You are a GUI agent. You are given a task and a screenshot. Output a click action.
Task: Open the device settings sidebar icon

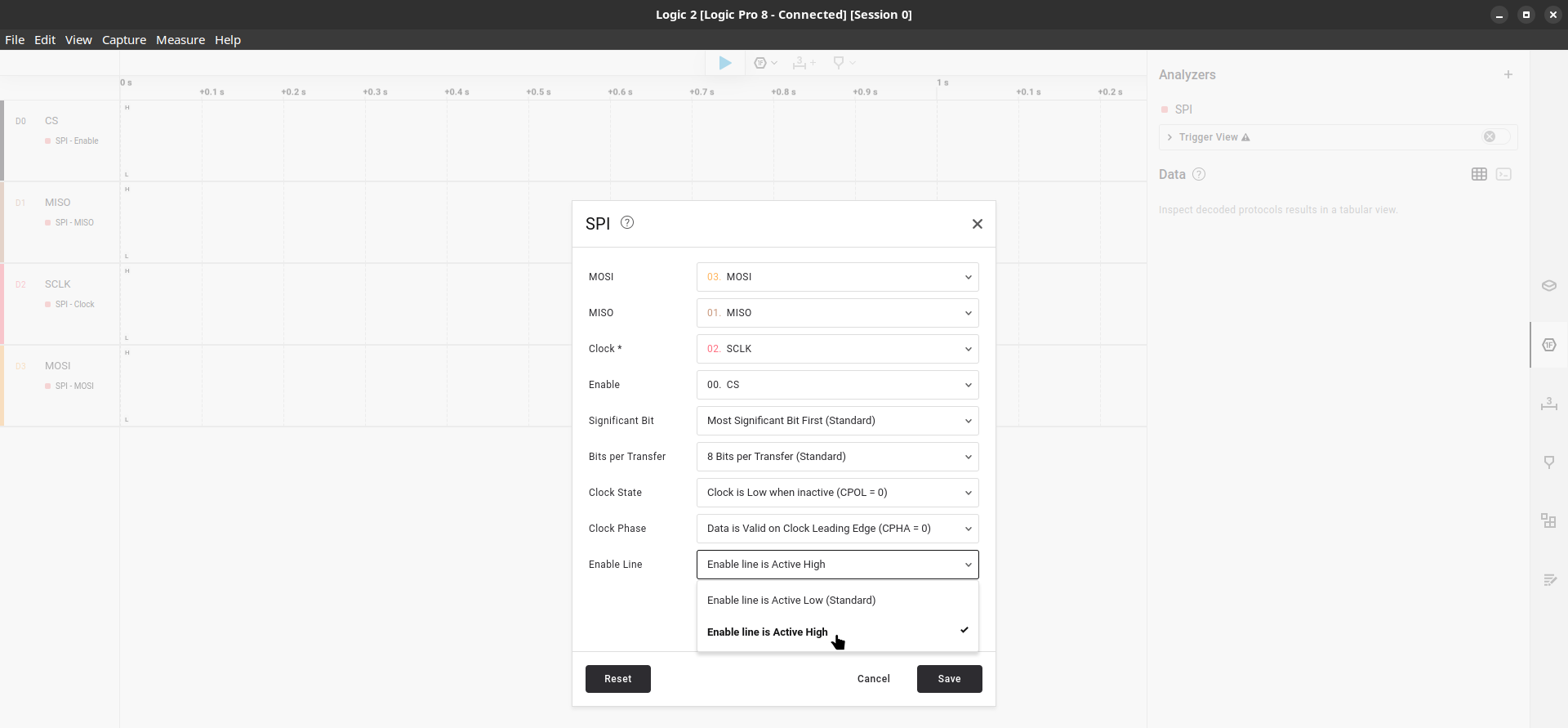click(x=1549, y=286)
